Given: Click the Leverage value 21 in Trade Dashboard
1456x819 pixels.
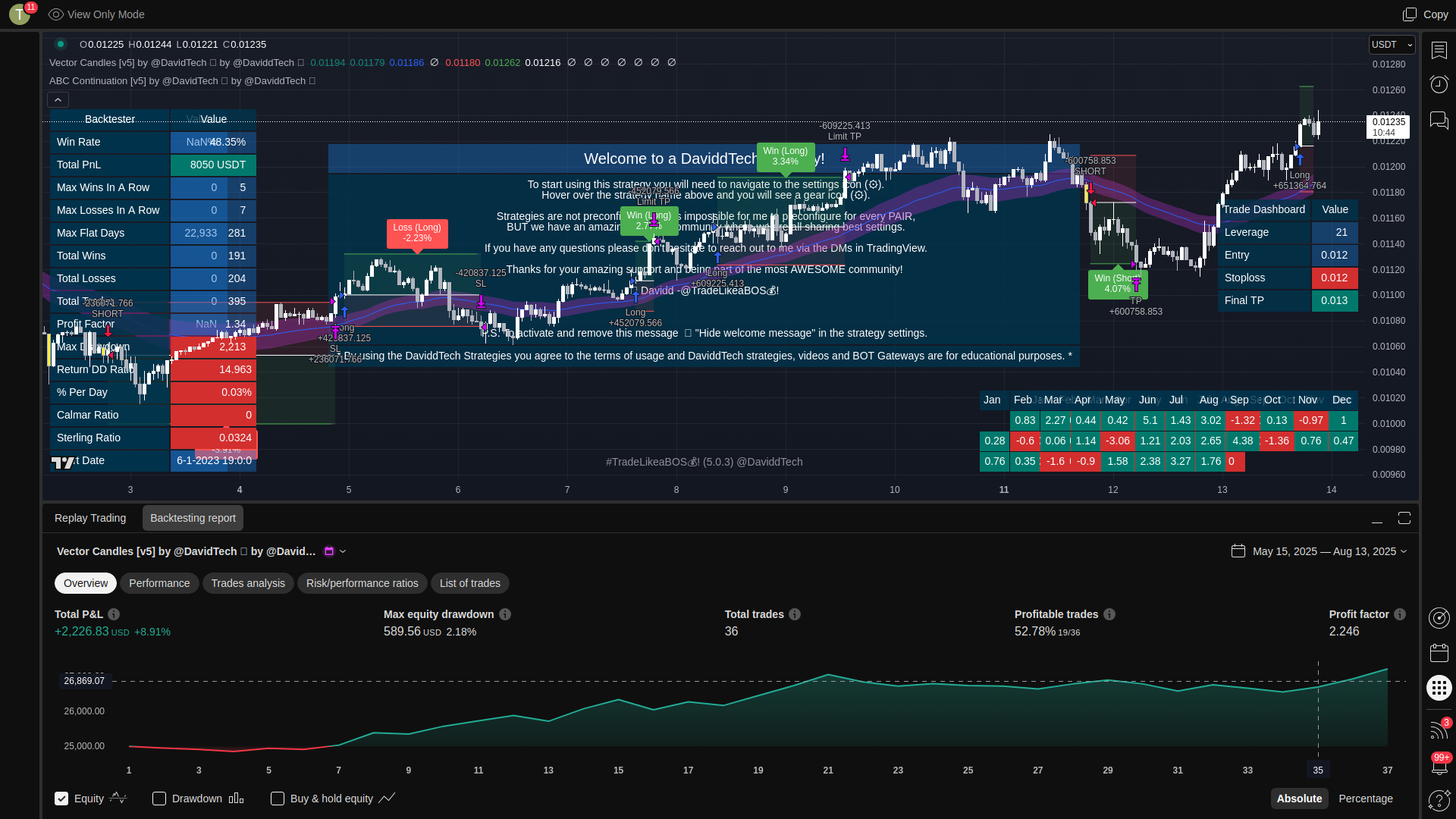Looking at the screenshot, I should (x=1335, y=233).
